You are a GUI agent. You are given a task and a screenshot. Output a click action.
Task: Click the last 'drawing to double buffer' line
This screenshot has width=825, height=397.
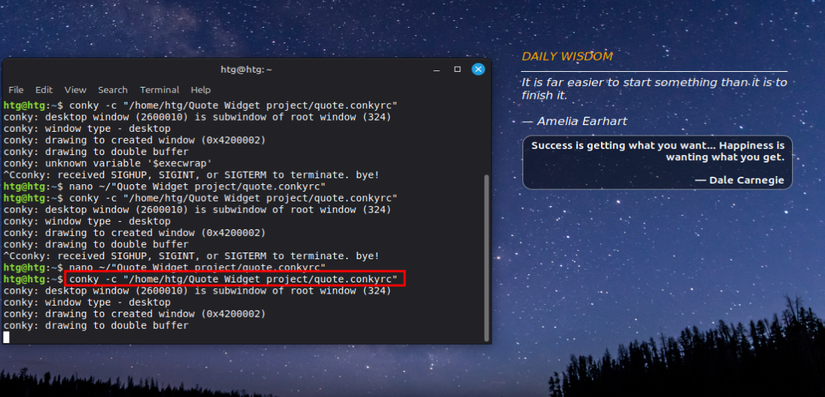[x=96, y=325]
